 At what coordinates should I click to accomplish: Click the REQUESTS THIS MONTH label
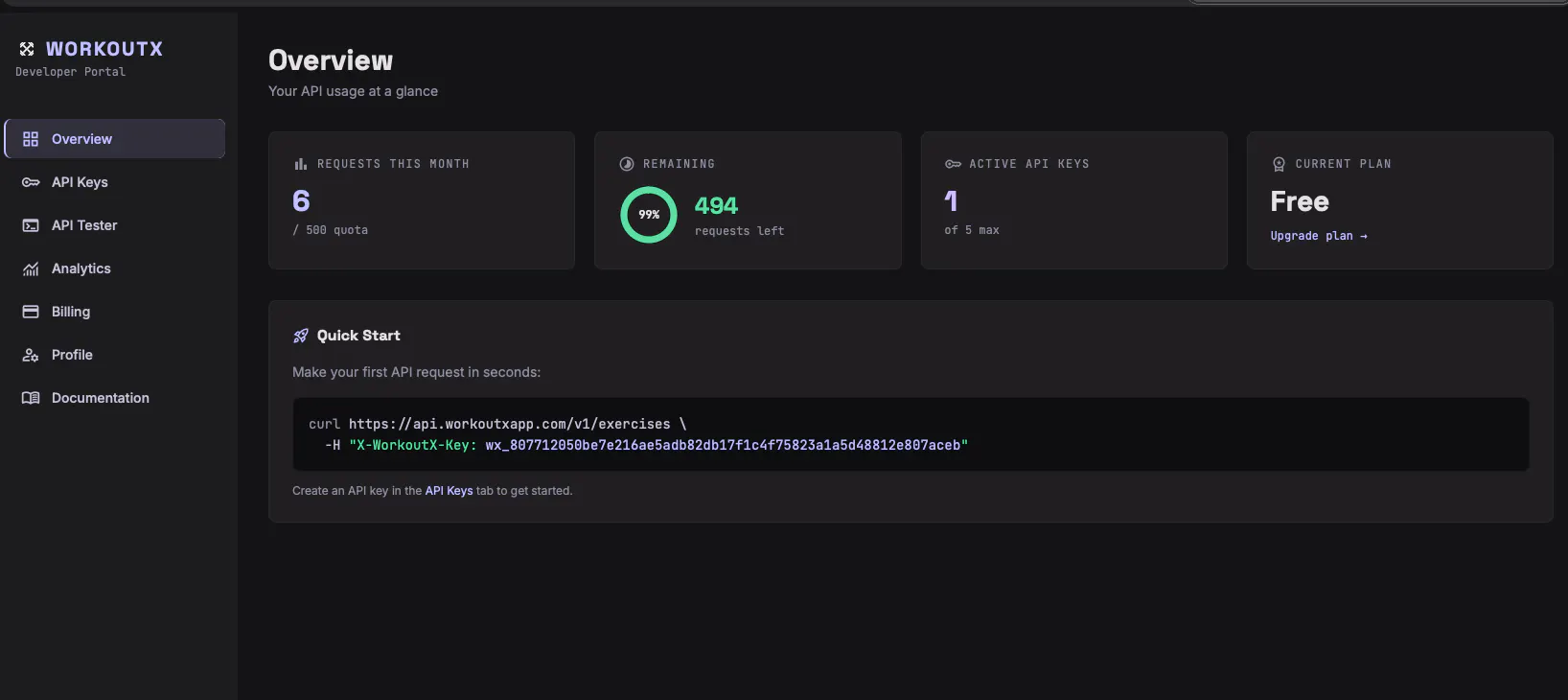click(393, 164)
